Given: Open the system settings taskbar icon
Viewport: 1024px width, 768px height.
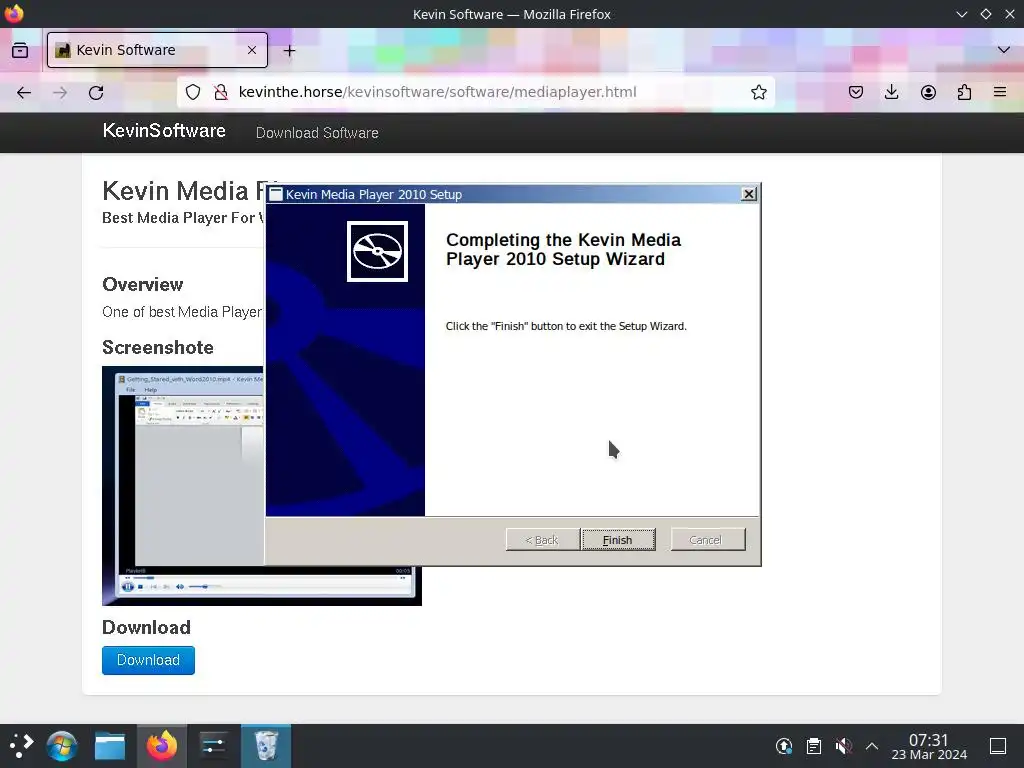Looking at the screenshot, I should (x=214, y=746).
